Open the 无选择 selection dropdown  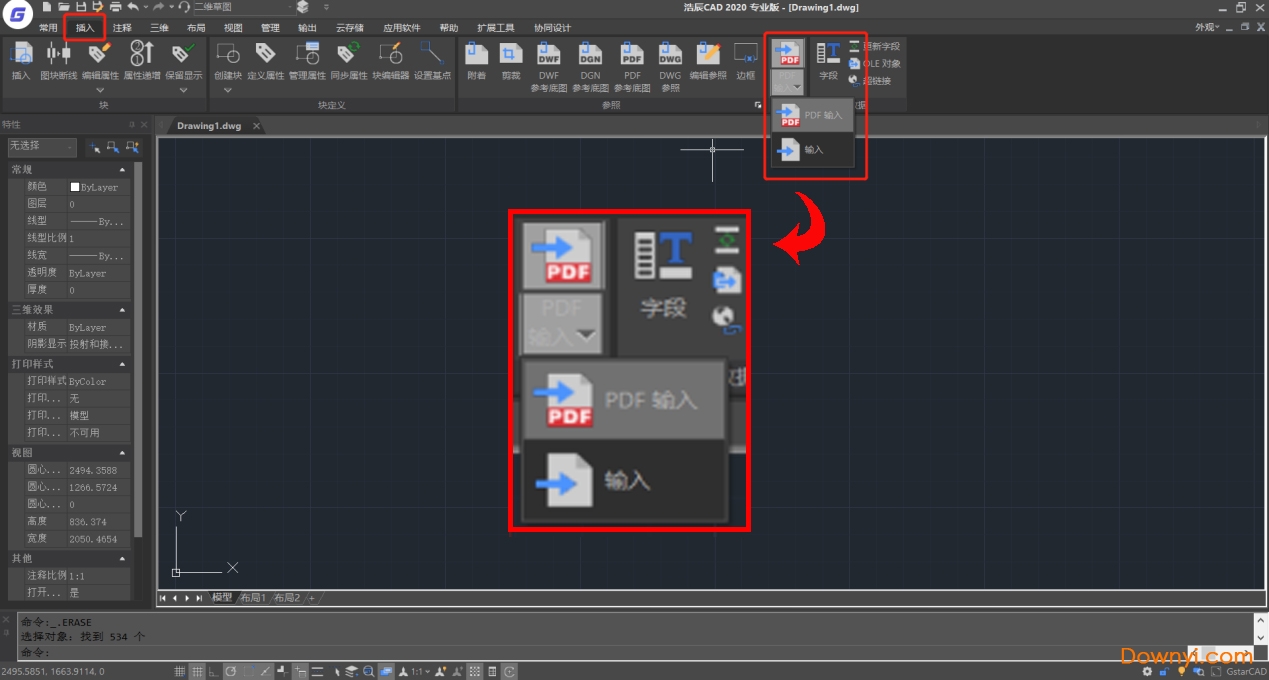(42, 147)
